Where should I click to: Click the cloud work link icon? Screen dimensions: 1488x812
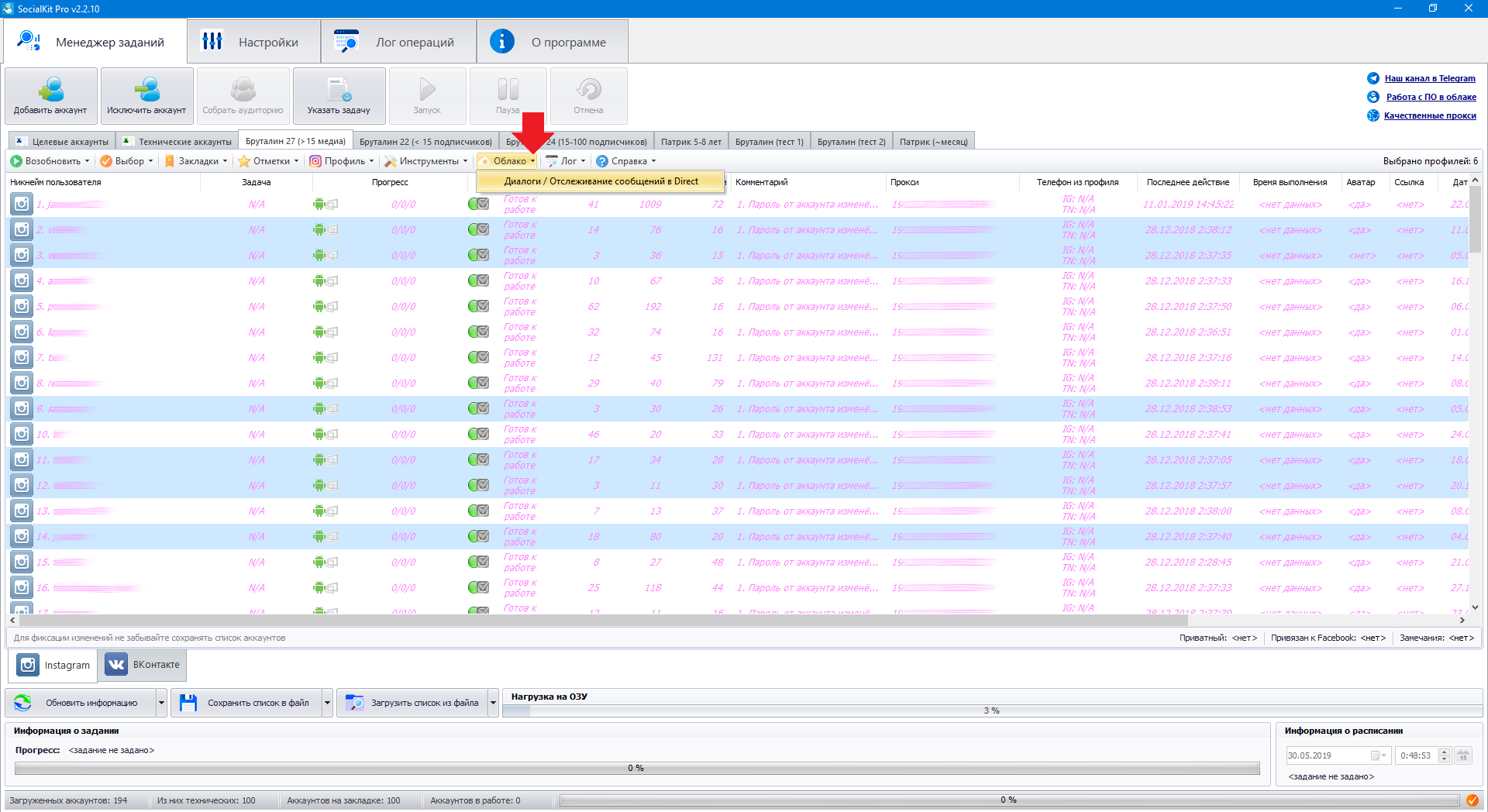(x=1373, y=97)
